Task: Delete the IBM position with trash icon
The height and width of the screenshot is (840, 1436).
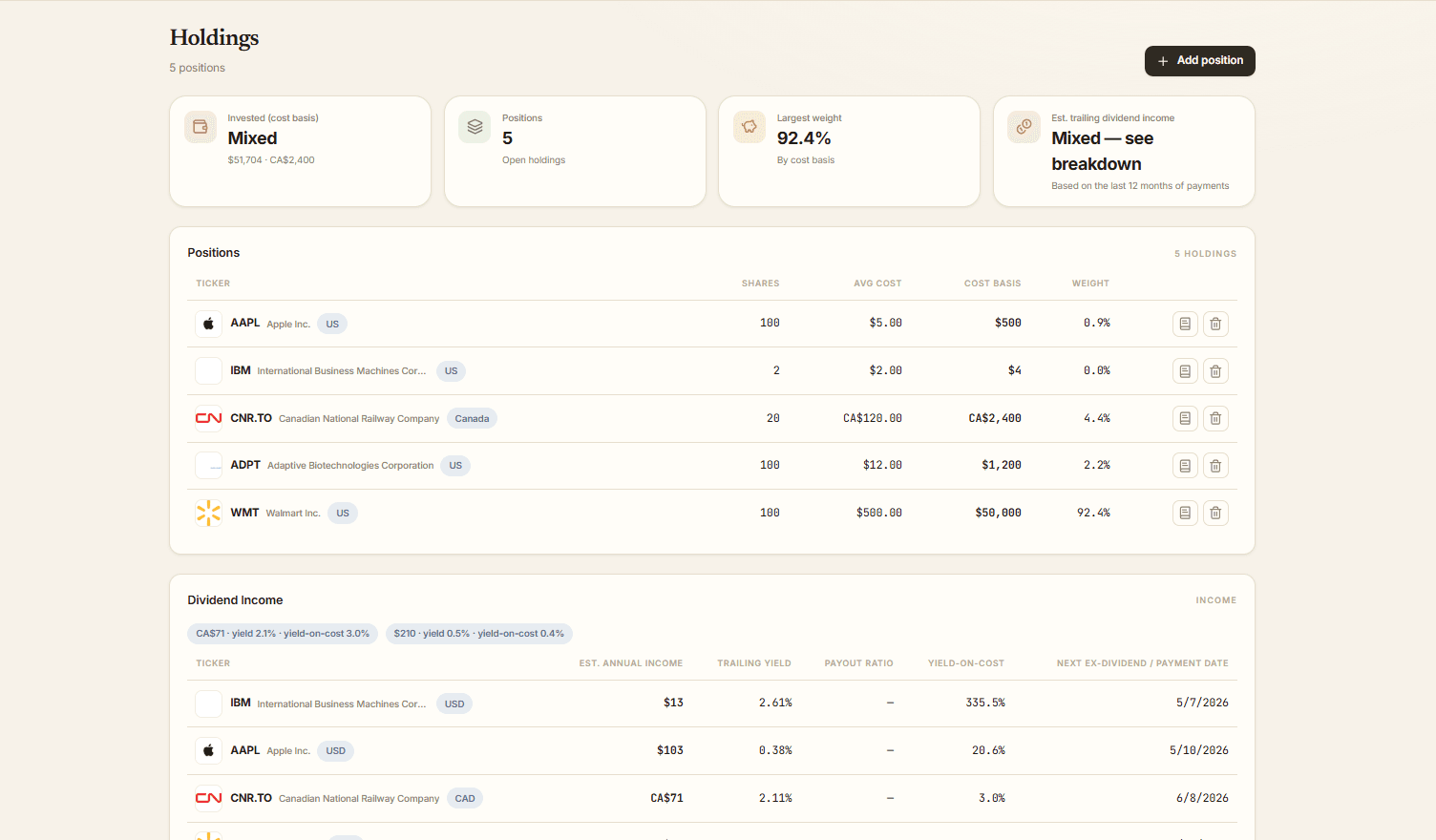Action: [1215, 371]
